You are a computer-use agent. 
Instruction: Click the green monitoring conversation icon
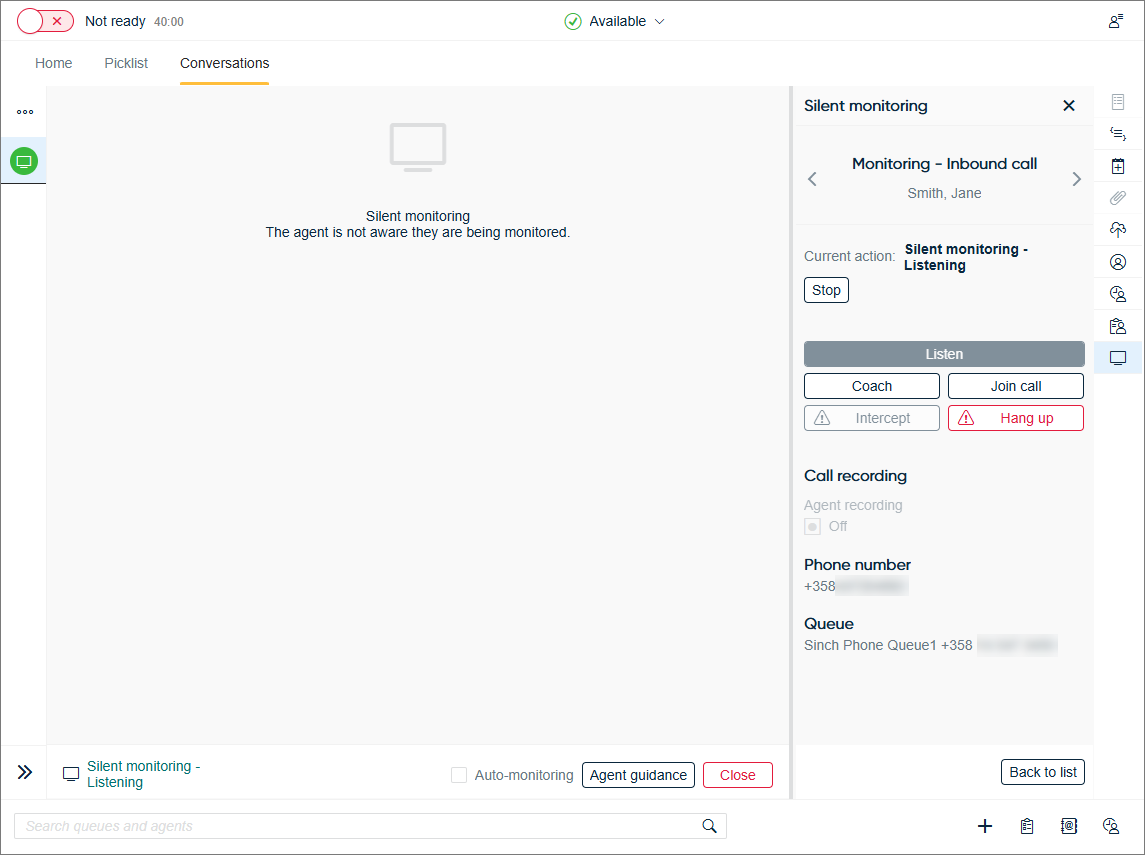[24, 161]
